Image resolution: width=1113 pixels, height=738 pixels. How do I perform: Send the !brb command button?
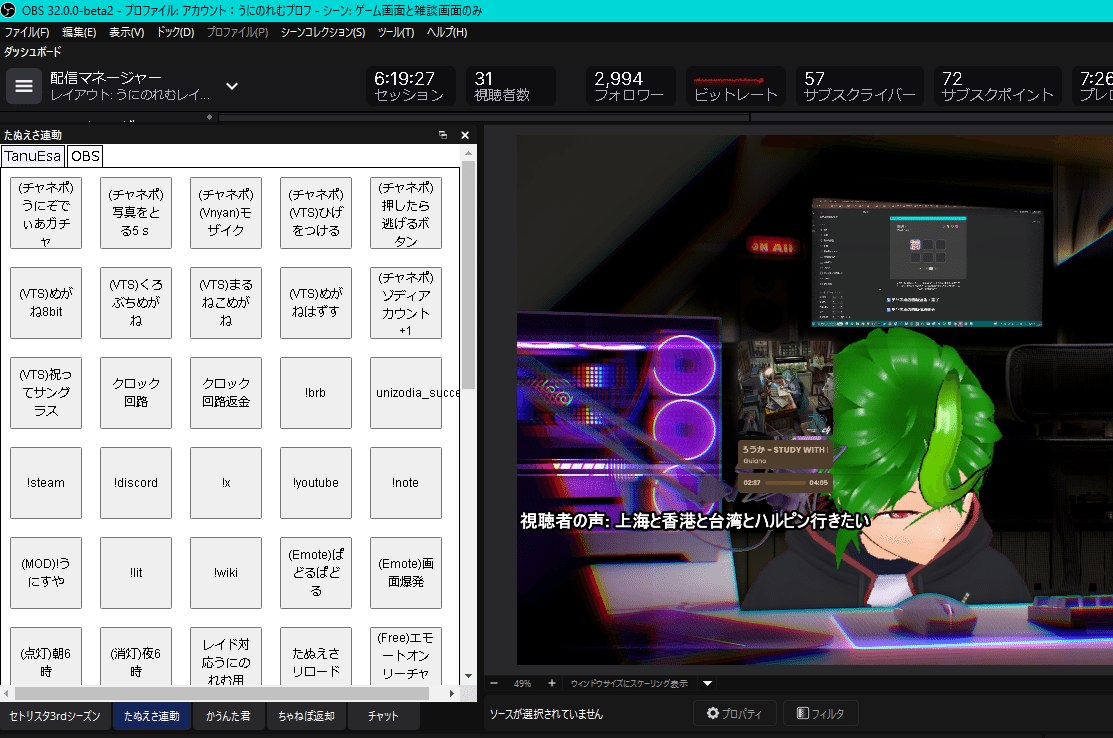(316, 393)
